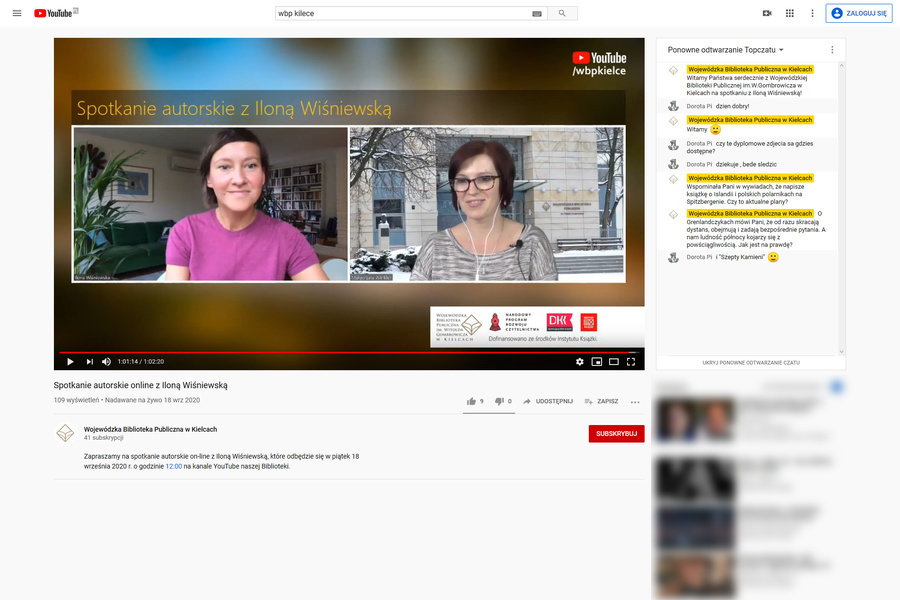900x600 pixels.
Task: Open the YouTube apps grid
Action: (790, 13)
